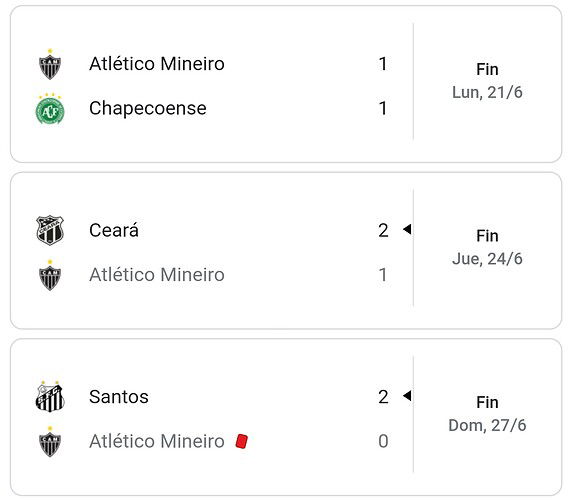Open Ceará team name link
Image resolution: width=570 pixels, height=500 pixels.
coord(114,230)
